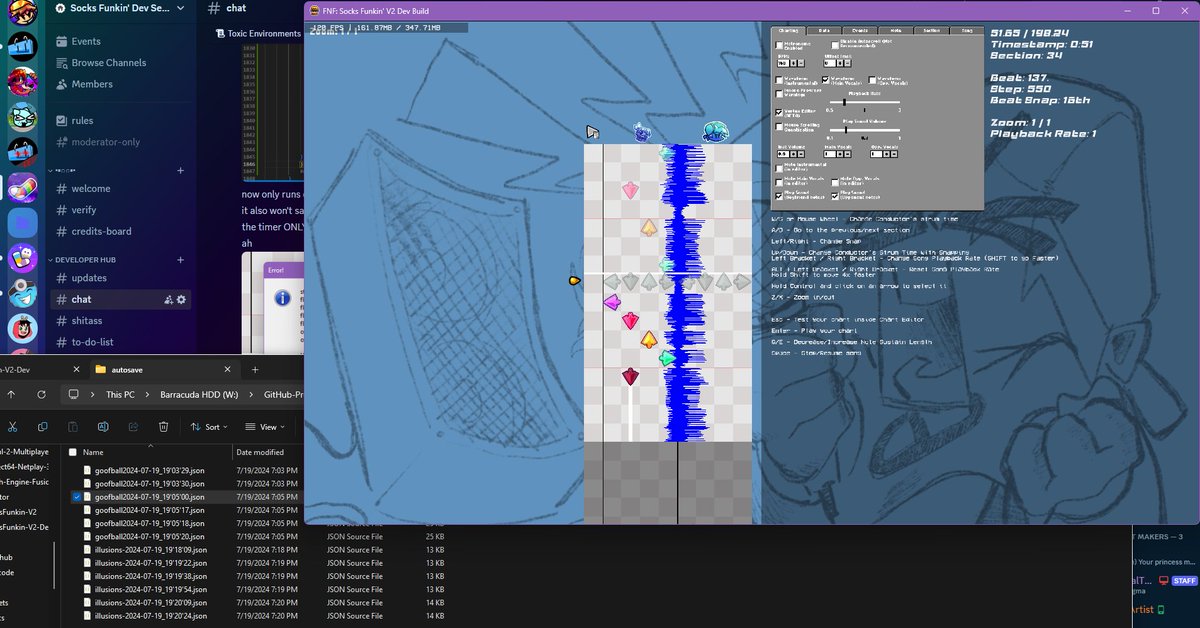1200x628 pixels.
Task: Open the View dropdown in File Explorer
Action: click(x=265, y=427)
